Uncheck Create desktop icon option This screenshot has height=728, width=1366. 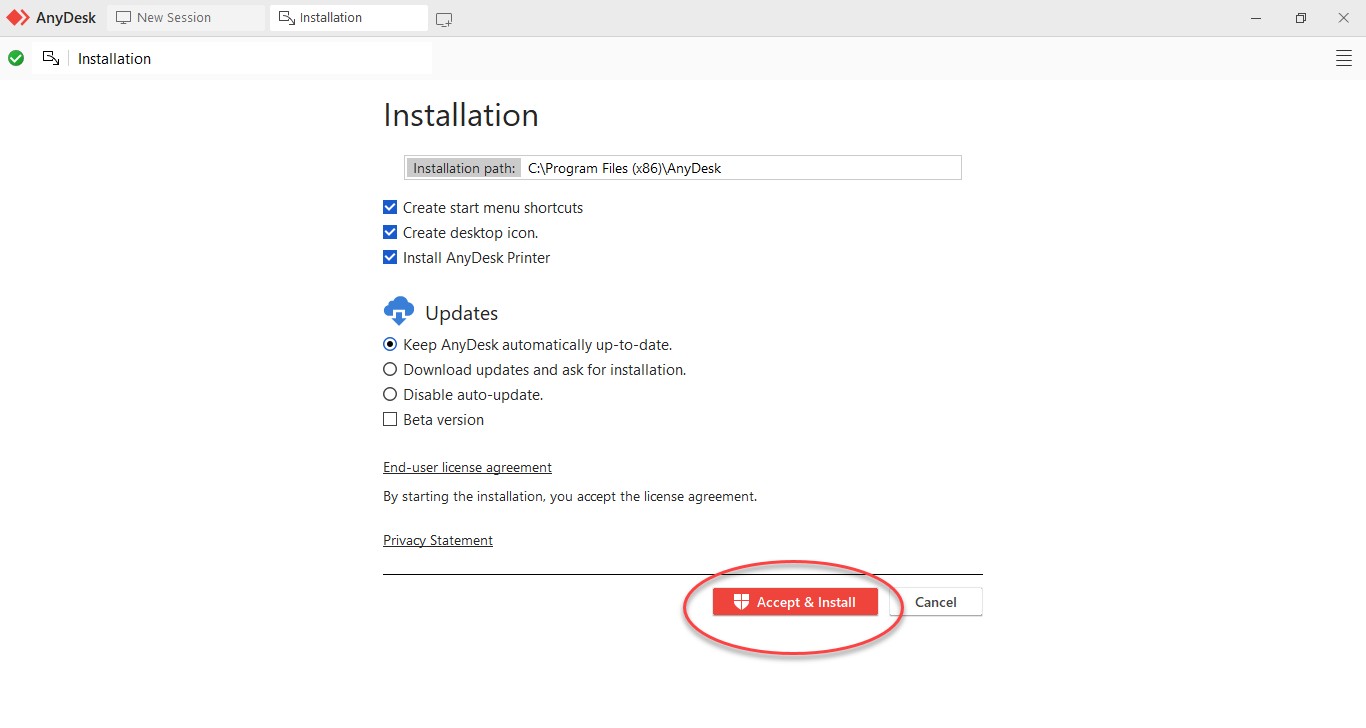point(390,233)
